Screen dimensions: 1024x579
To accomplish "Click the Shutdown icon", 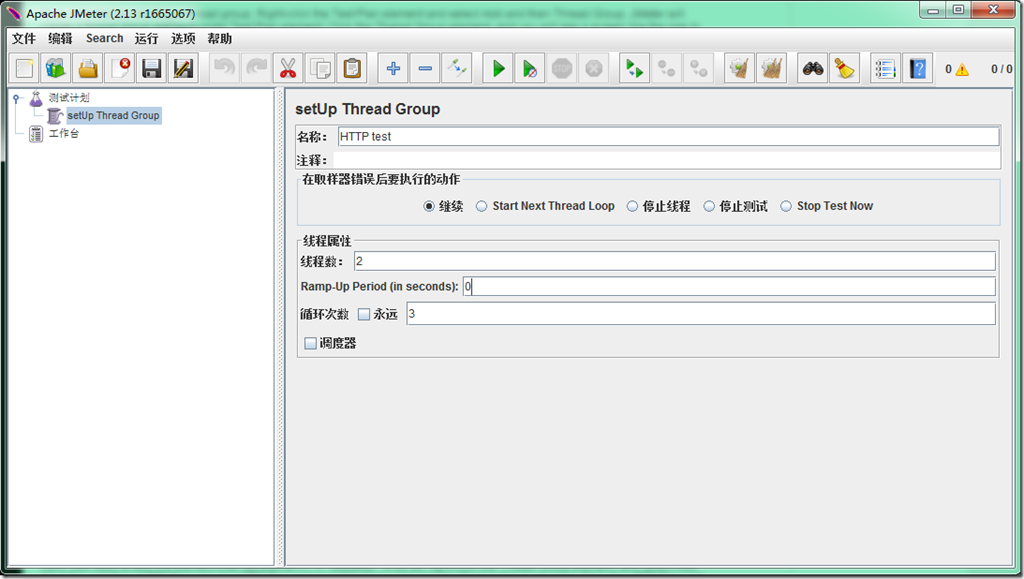I will click(x=594, y=68).
